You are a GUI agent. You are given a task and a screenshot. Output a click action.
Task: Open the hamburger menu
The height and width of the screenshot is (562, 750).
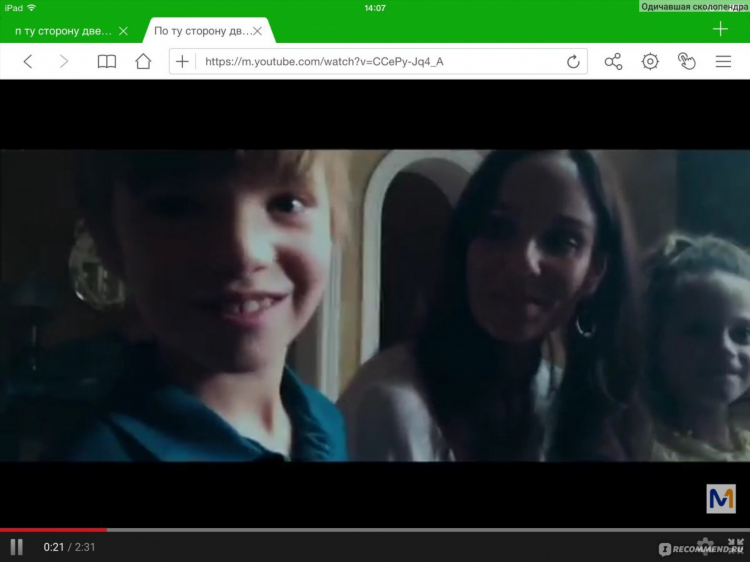(723, 62)
